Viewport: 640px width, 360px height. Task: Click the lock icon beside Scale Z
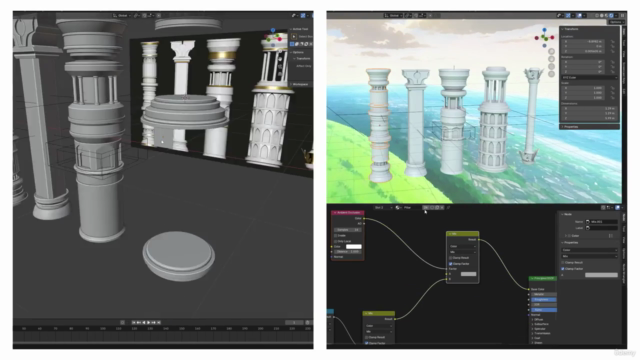(613, 98)
